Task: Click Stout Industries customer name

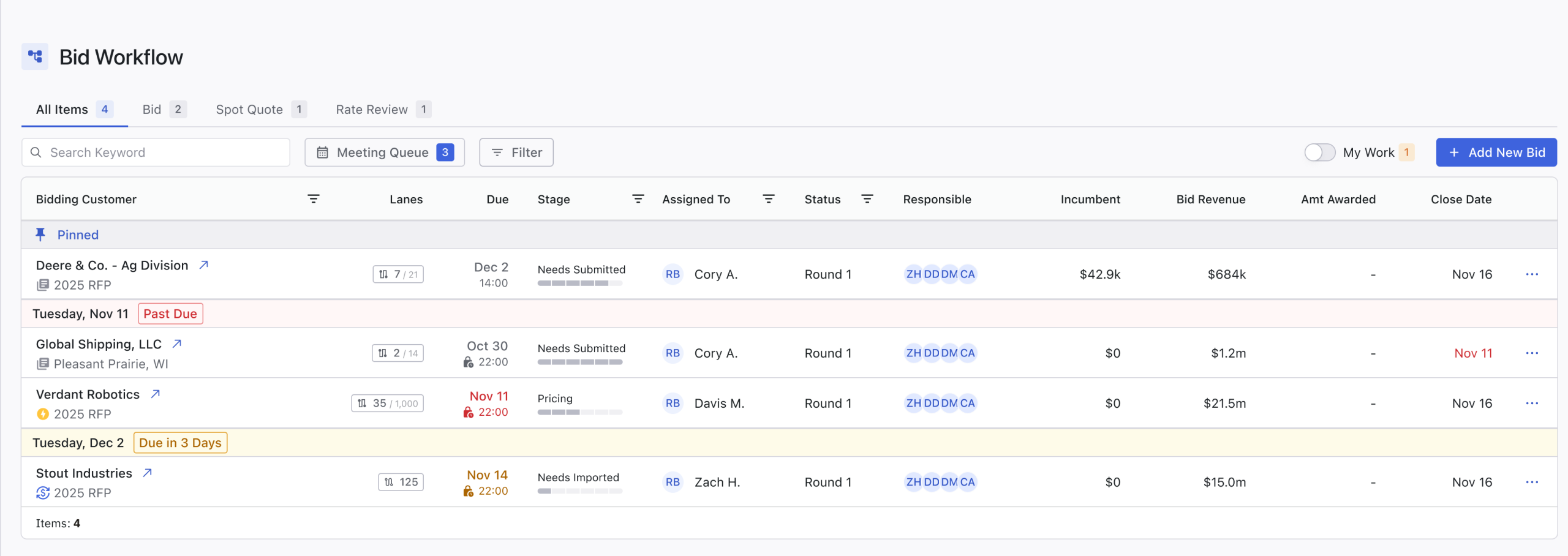Action: pyautogui.click(x=84, y=474)
